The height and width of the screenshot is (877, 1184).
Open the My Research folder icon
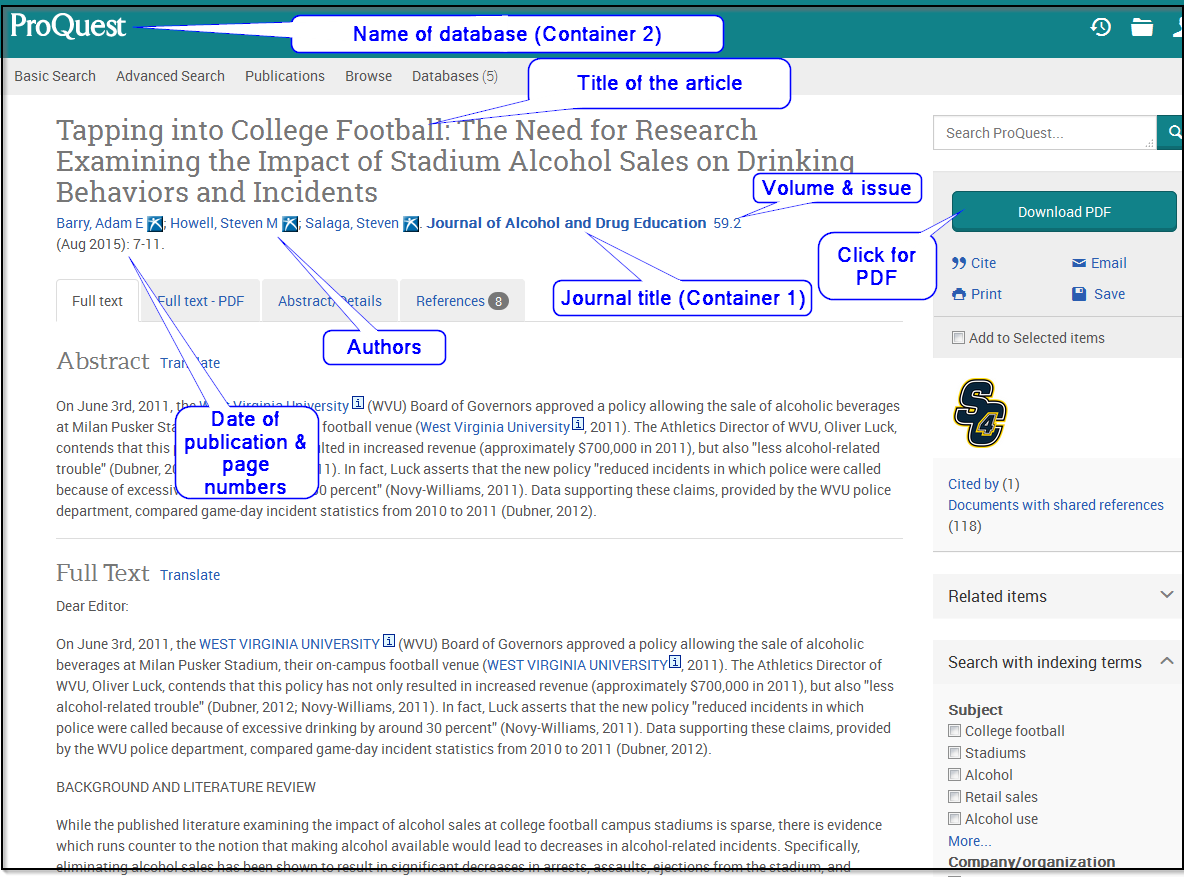click(1142, 27)
